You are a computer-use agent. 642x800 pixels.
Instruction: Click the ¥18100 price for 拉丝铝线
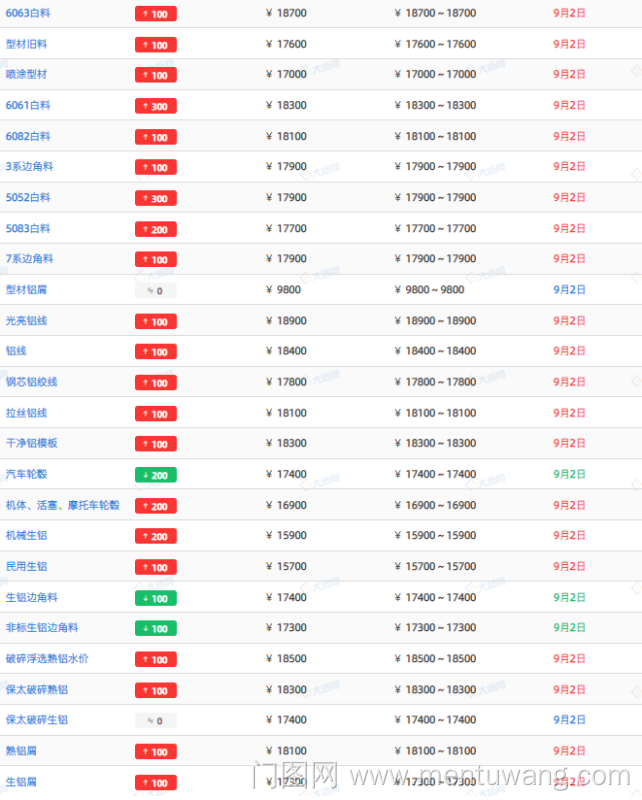(x=286, y=413)
